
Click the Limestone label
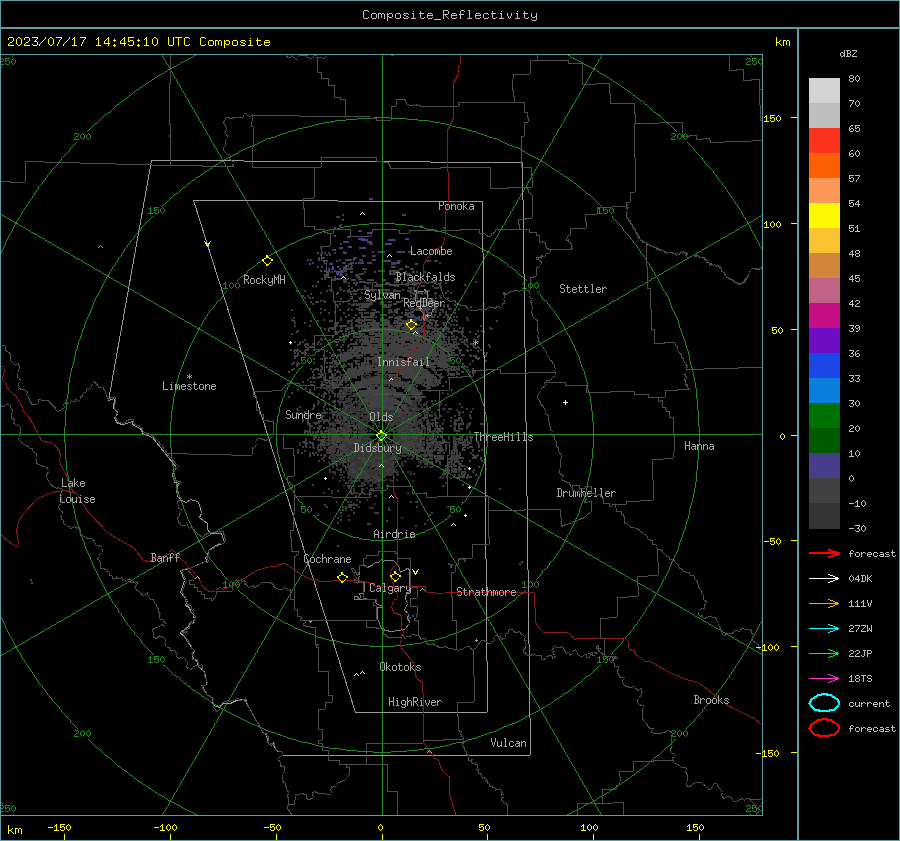click(189, 386)
